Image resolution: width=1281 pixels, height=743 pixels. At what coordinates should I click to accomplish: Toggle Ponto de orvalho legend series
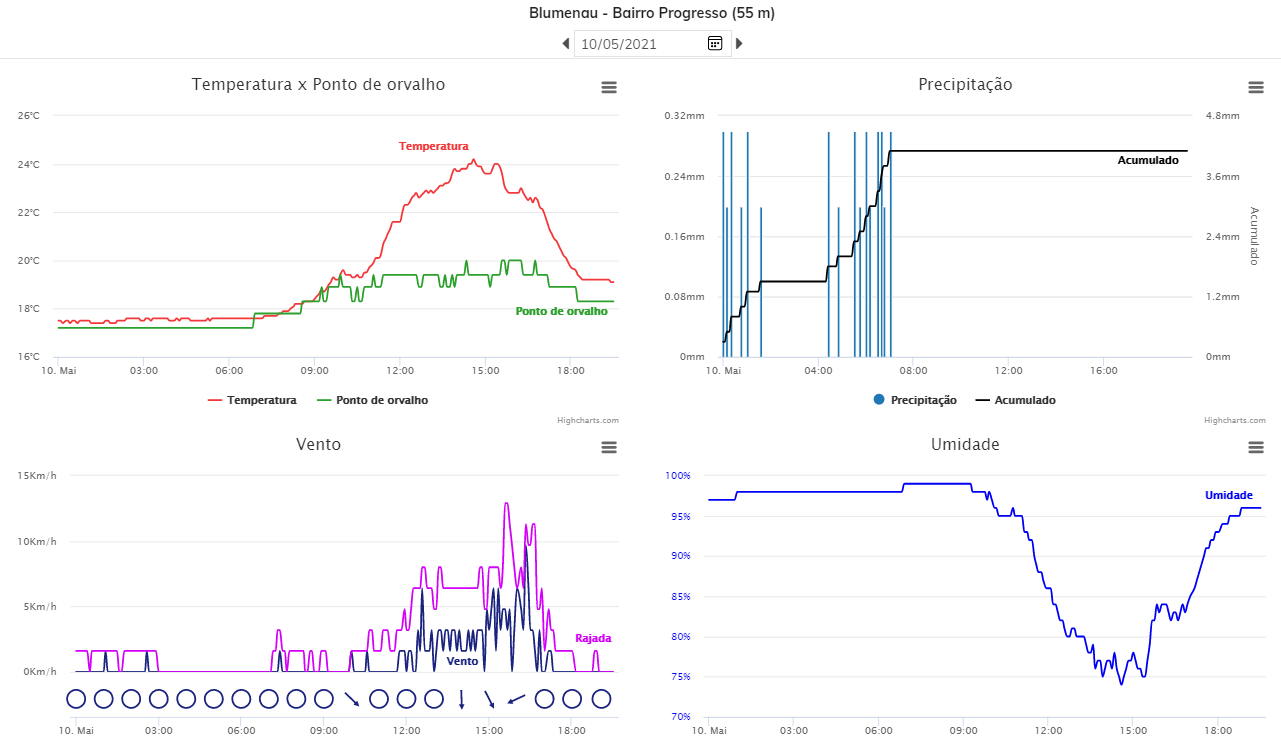[x=372, y=400]
